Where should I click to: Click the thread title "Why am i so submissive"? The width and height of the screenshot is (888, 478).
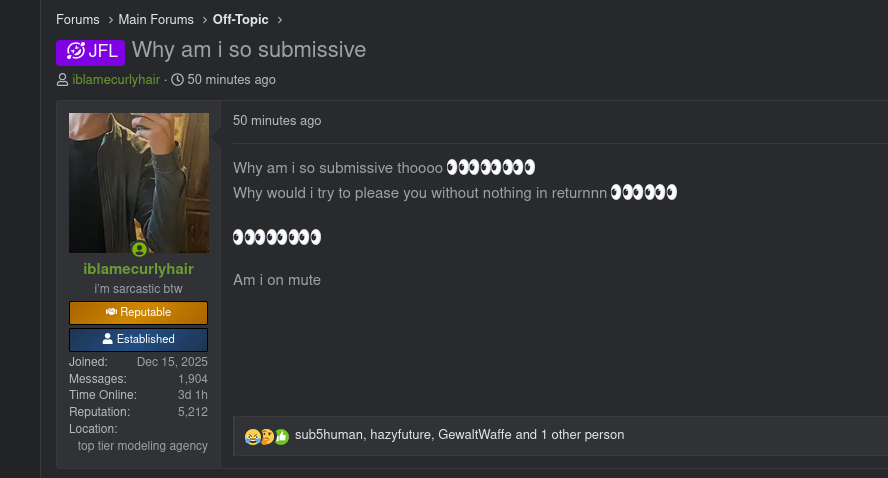click(x=249, y=50)
